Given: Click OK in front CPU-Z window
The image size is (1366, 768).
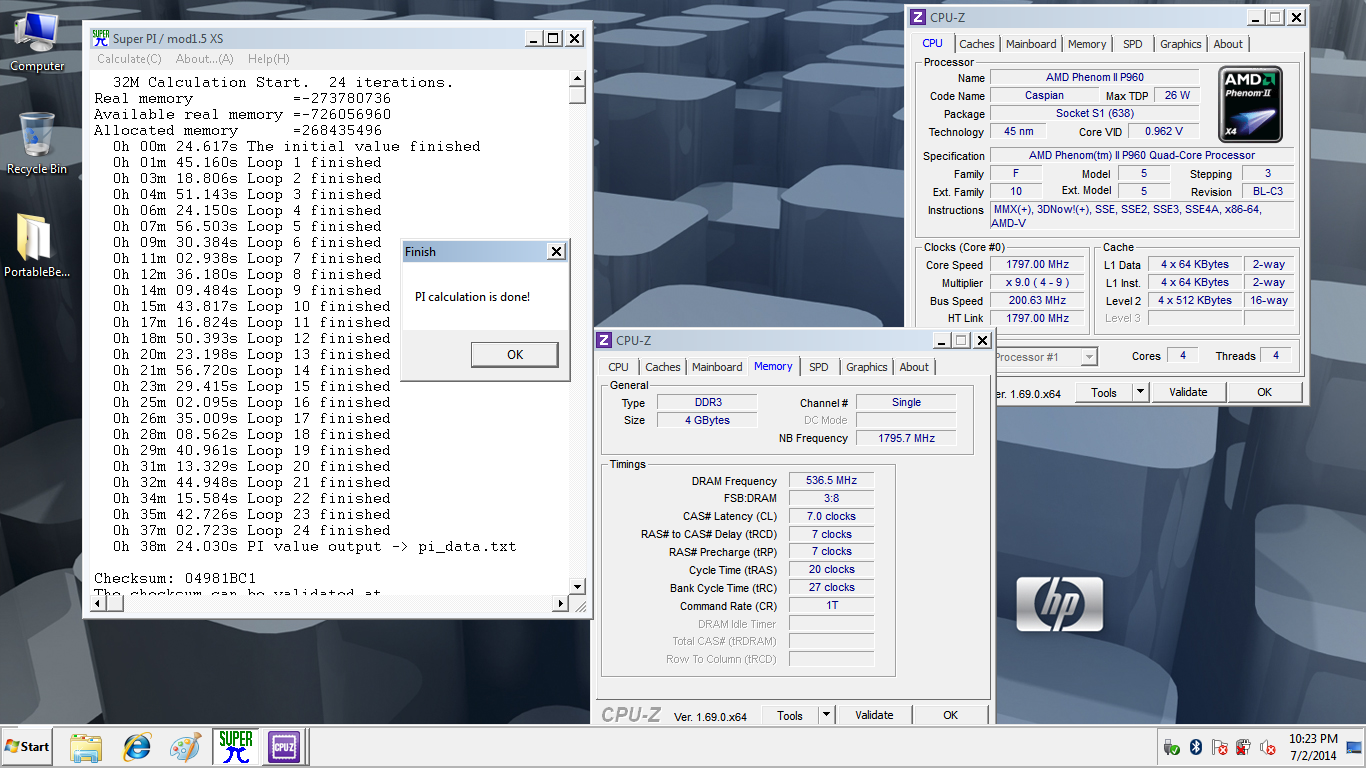Looking at the screenshot, I should tap(951, 715).
